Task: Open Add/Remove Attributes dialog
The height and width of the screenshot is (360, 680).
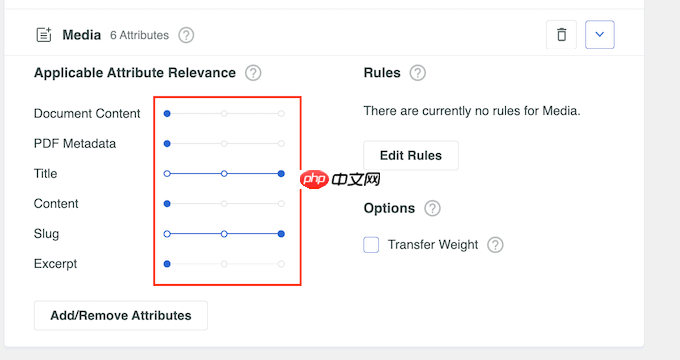Action: point(121,315)
